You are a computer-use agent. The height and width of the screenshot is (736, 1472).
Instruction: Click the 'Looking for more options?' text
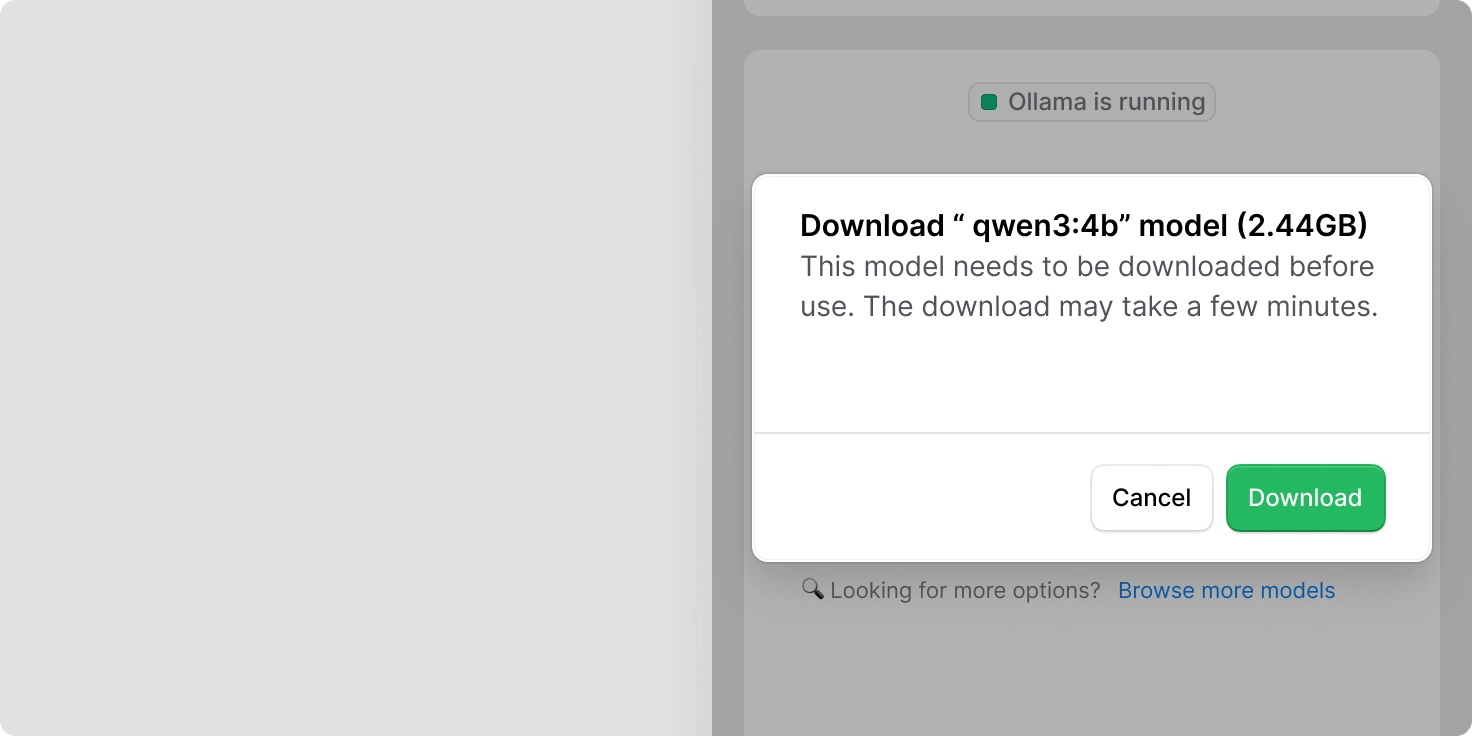(x=965, y=590)
